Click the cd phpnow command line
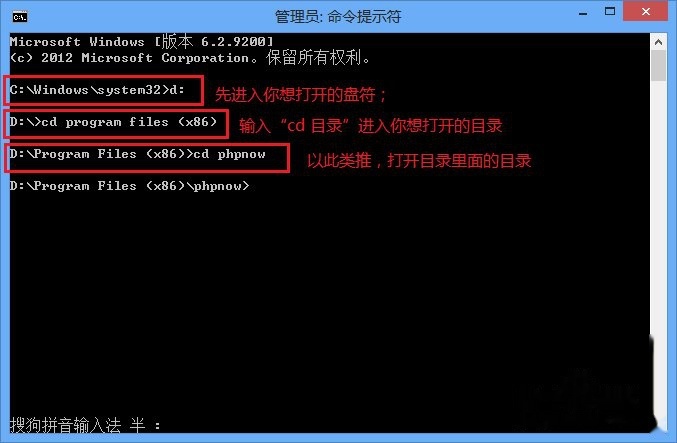 click(x=137, y=154)
